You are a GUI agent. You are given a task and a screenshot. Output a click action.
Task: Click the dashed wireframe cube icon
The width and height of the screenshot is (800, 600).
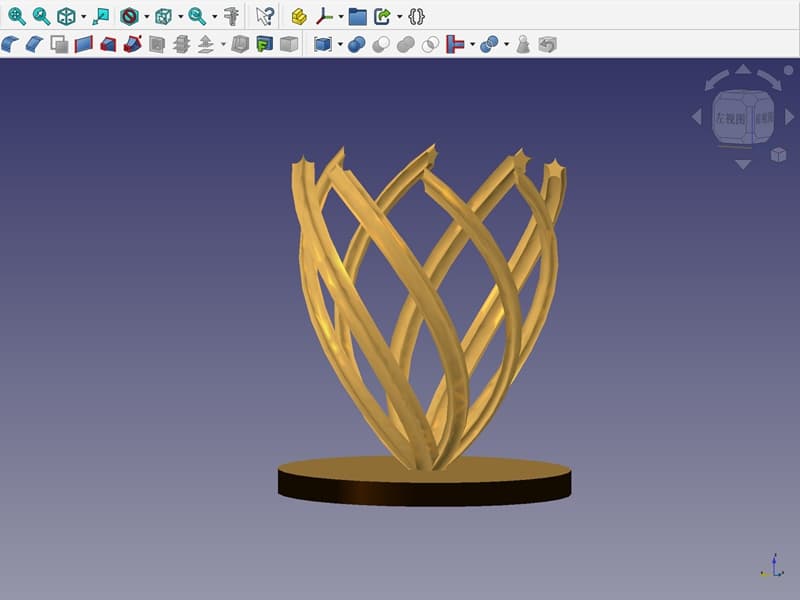coord(163,16)
